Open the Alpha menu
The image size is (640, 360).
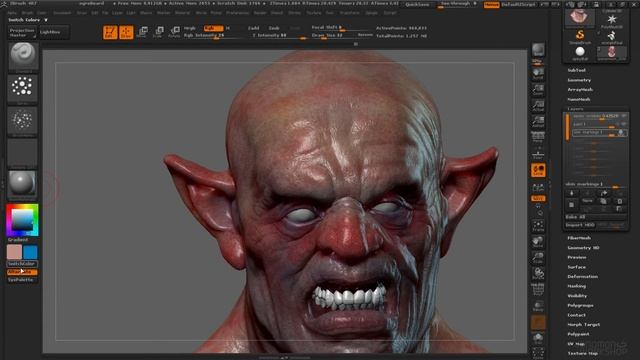12,13
